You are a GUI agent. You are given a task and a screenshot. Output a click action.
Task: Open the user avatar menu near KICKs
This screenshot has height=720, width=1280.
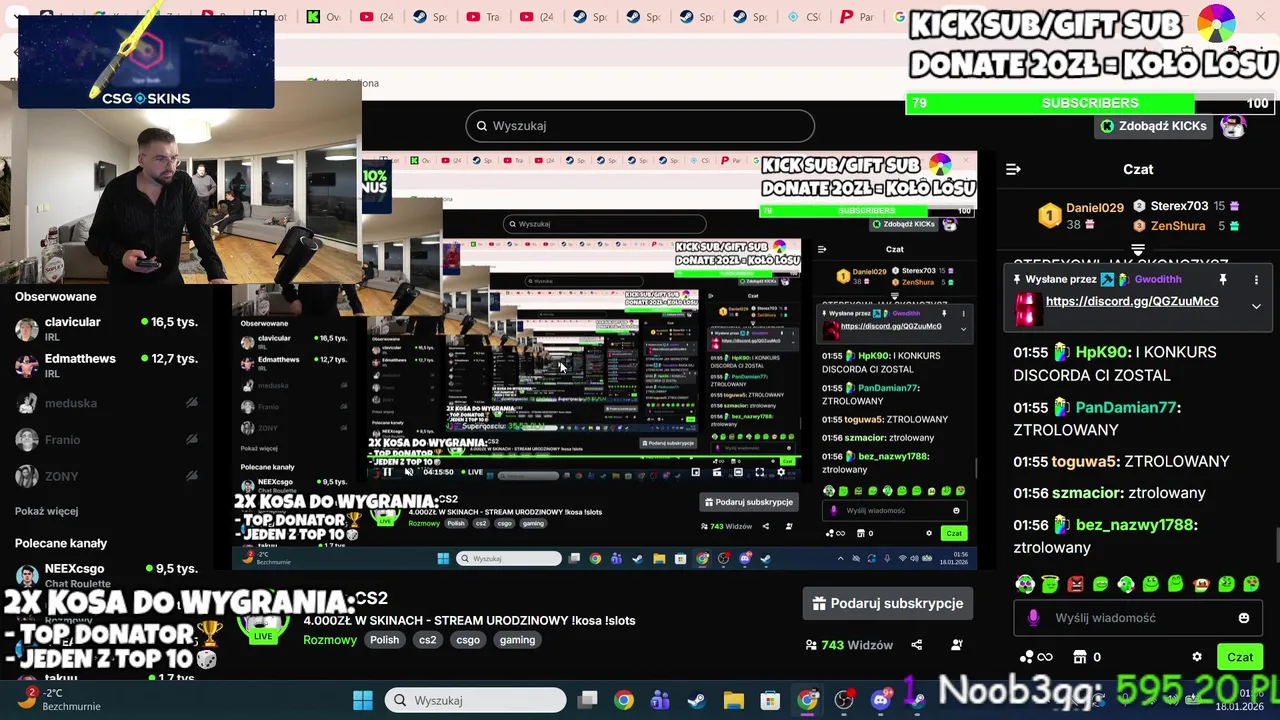tap(1233, 126)
